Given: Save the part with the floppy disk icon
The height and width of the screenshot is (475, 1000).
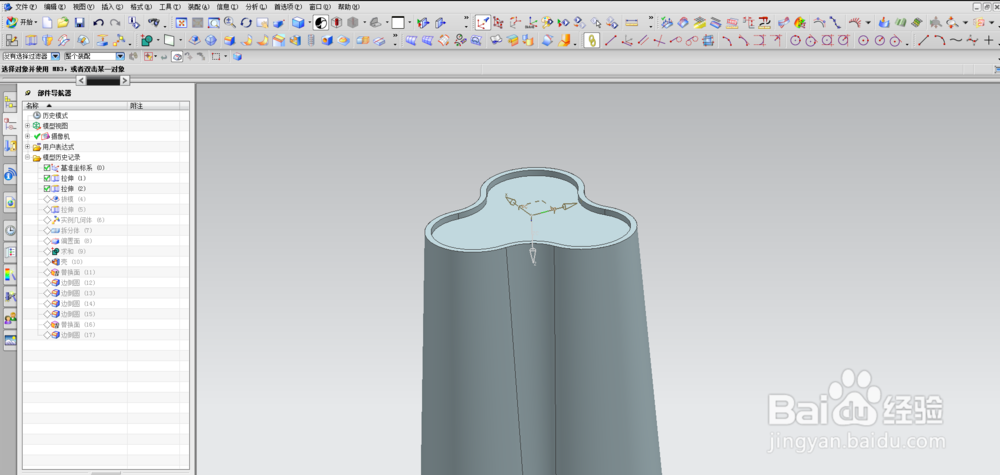Looking at the screenshot, I should pos(80,22).
